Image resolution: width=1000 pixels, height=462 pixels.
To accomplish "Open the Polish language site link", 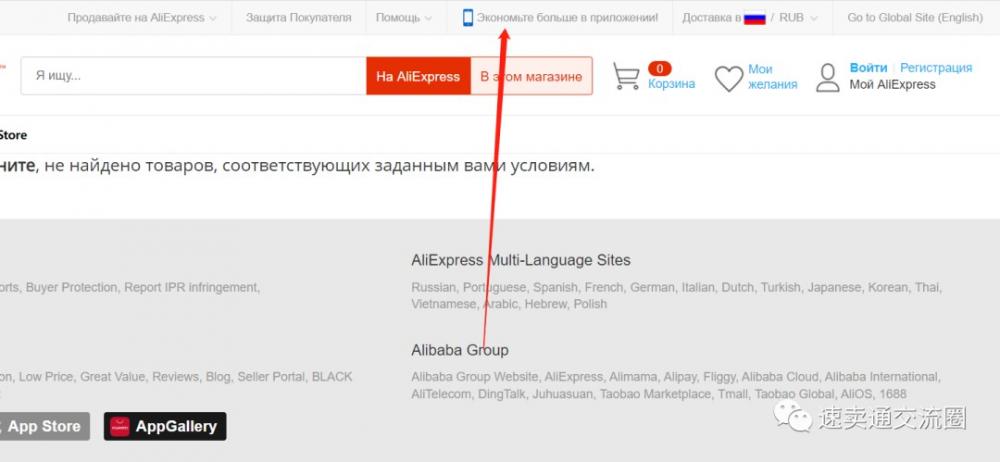I will pyautogui.click(x=591, y=304).
